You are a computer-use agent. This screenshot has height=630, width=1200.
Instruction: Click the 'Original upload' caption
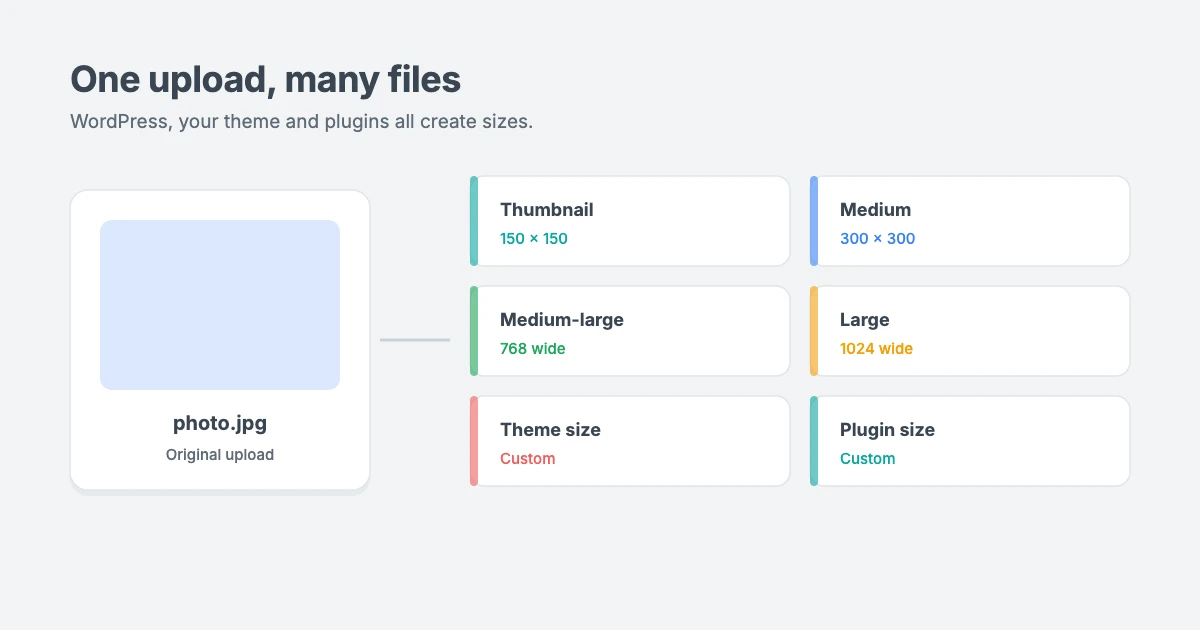(220, 454)
